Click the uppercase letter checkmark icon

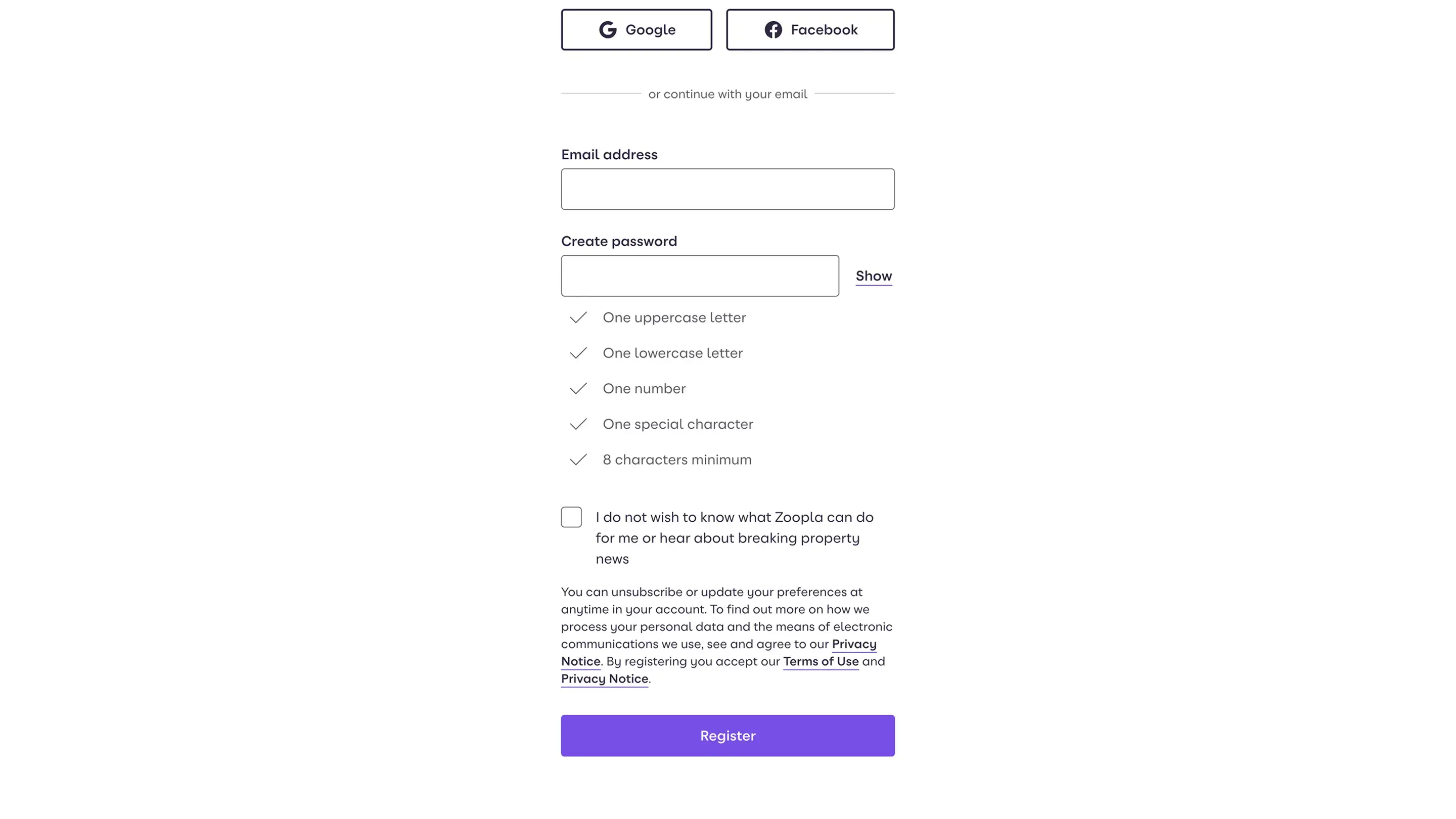[578, 317]
